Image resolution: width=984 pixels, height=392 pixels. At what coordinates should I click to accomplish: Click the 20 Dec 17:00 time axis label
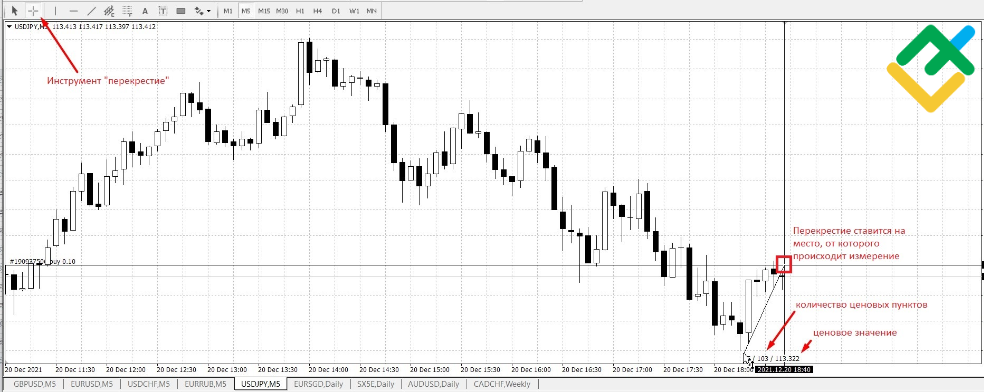pyautogui.click(x=634, y=370)
